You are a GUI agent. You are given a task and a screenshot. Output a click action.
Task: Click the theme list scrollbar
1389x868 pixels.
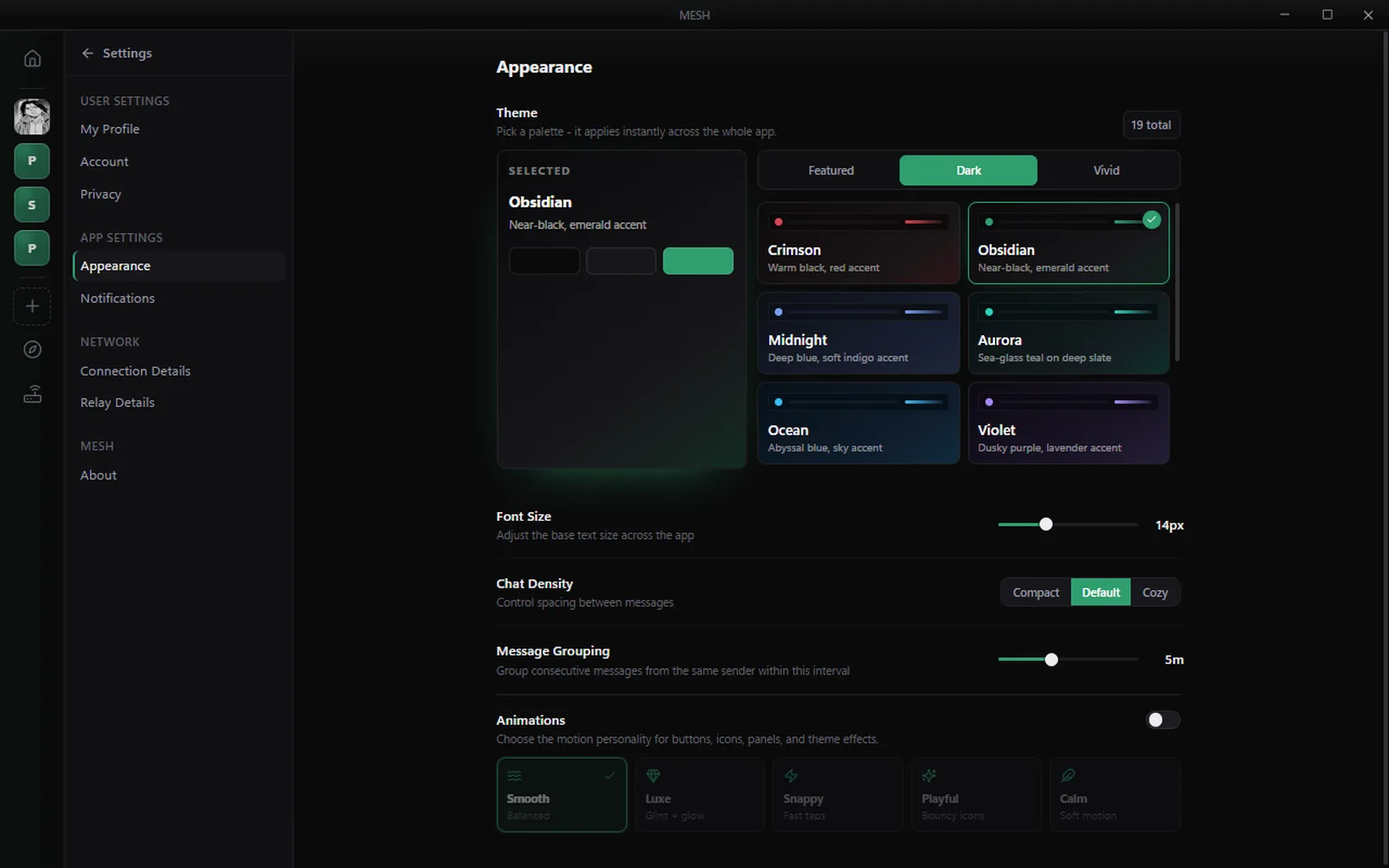1177,282
